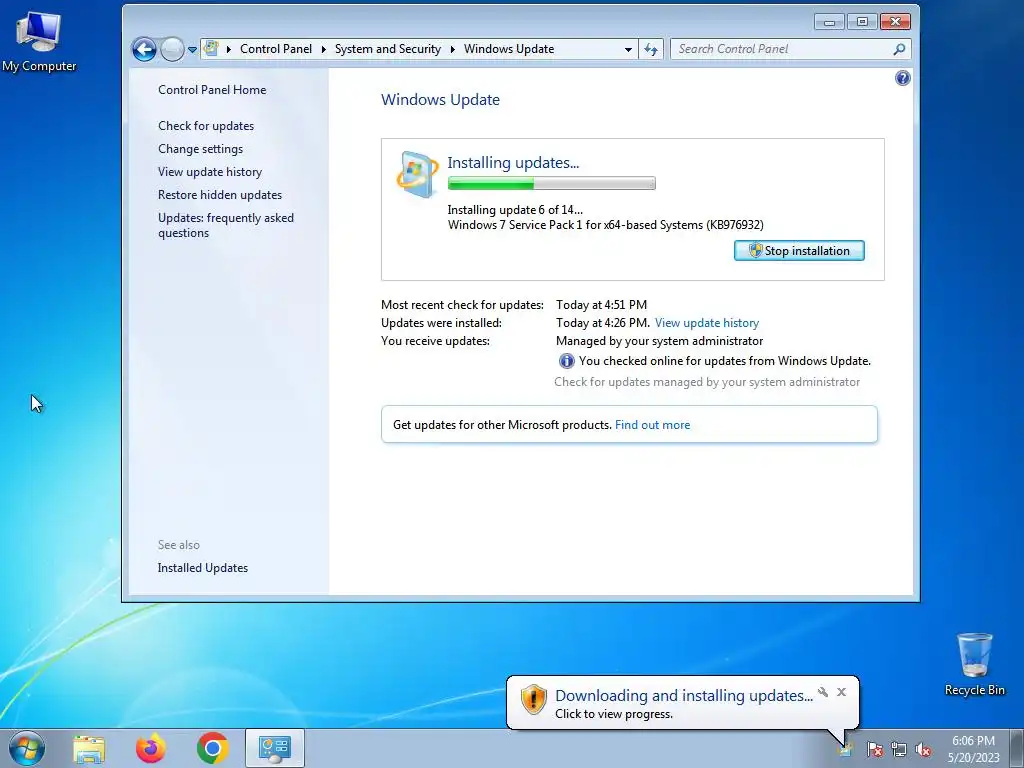1024x768 pixels.
Task: Click the Windows Update tray icon
Action: tap(846, 749)
